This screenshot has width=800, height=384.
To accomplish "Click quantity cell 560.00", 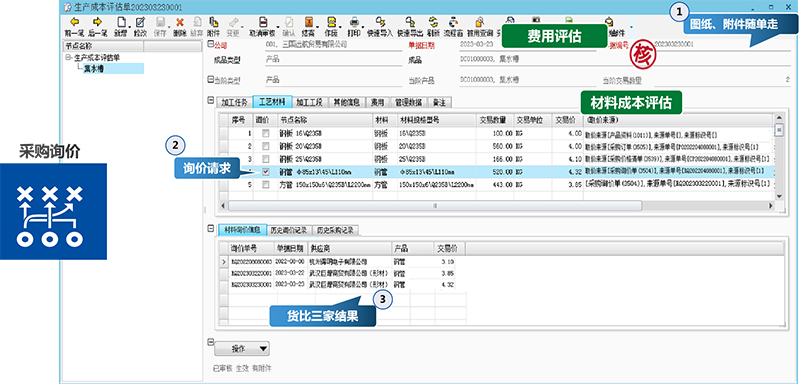I will [x=495, y=146].
